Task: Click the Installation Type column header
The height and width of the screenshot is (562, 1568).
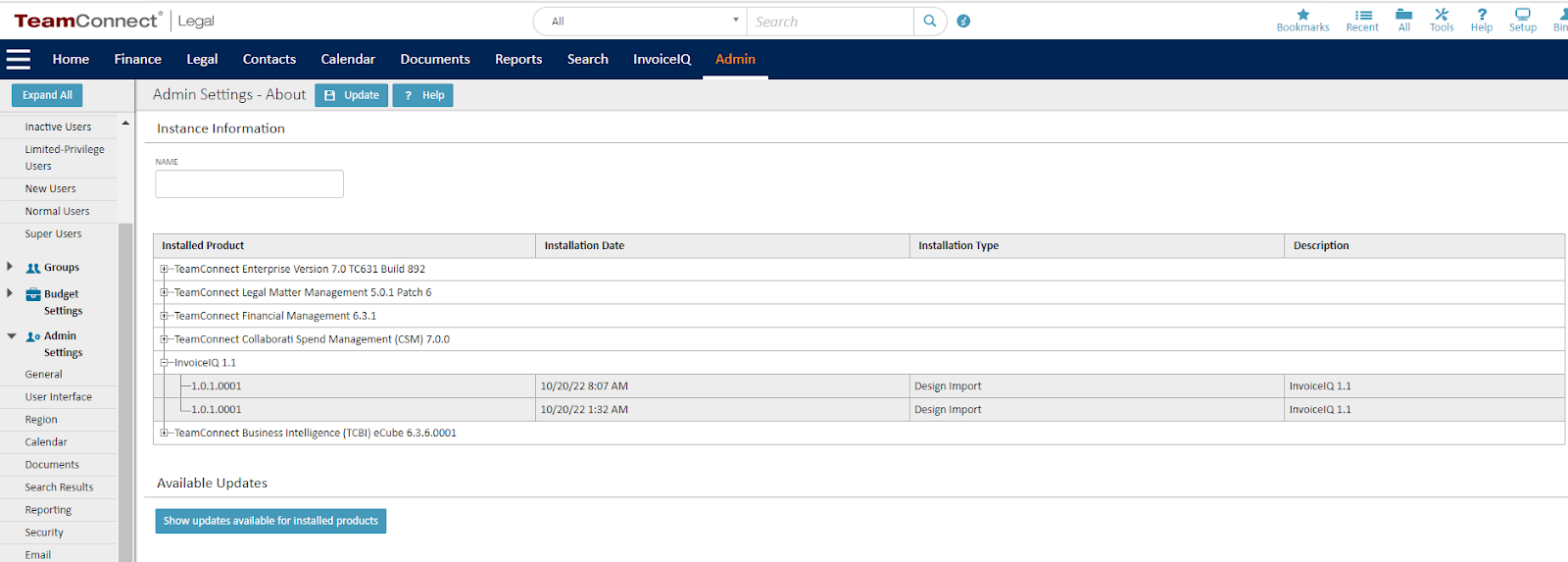Action: point(1098,246)
